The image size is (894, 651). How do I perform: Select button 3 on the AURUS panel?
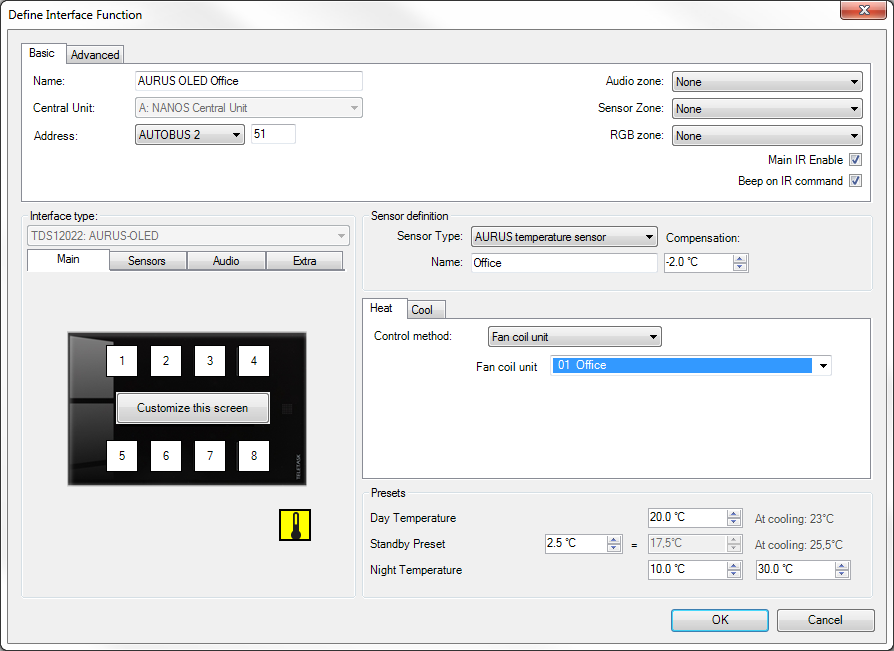210,361
